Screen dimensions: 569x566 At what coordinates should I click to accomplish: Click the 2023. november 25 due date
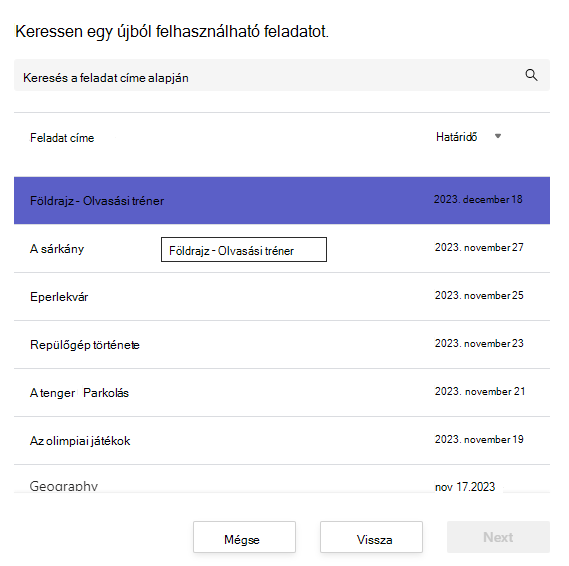coord(479,295)
